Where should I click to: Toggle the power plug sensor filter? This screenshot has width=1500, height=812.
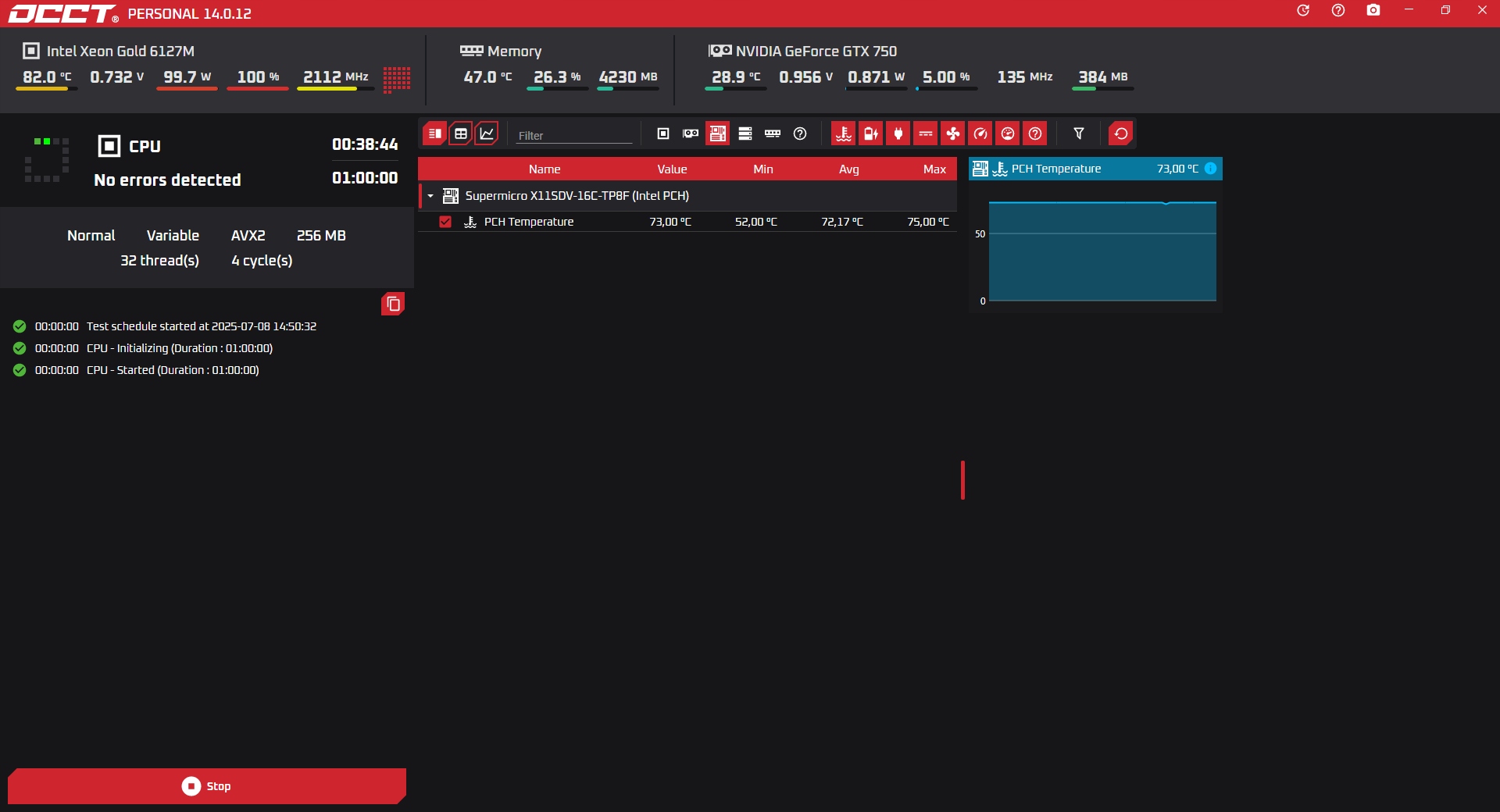coord(898,134)
